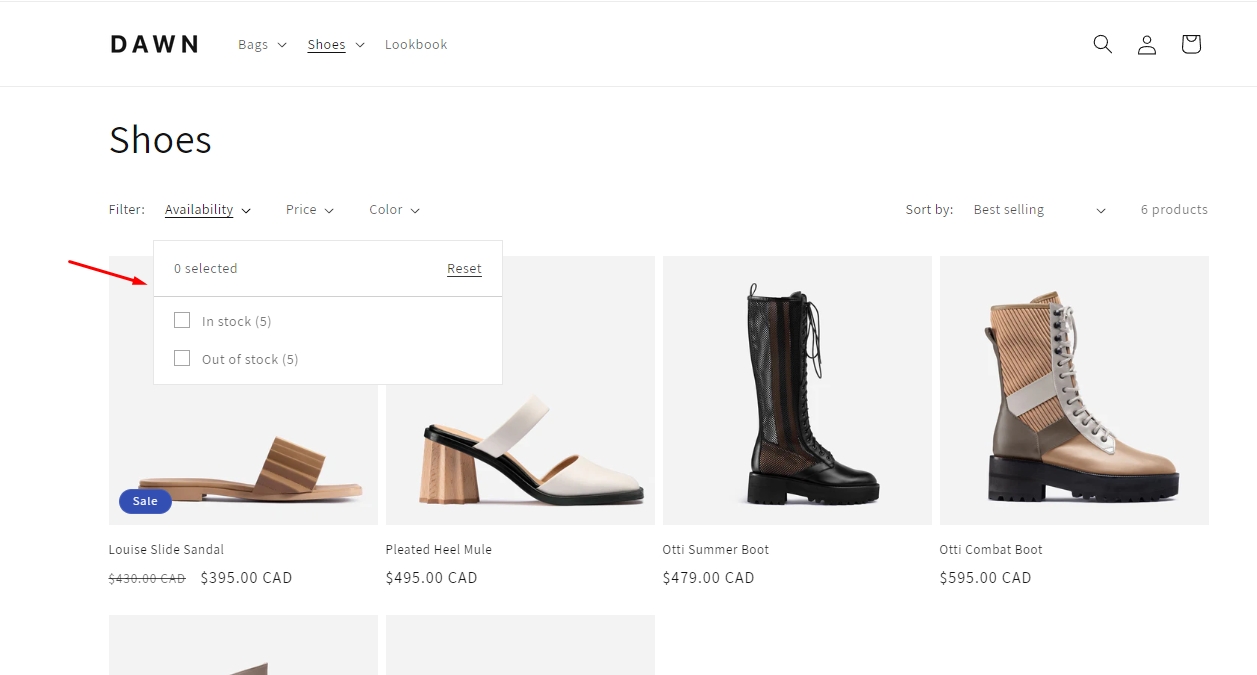Reset the availability filter selection
Viewport: 1257px width, 675px height.
(464, 268)
